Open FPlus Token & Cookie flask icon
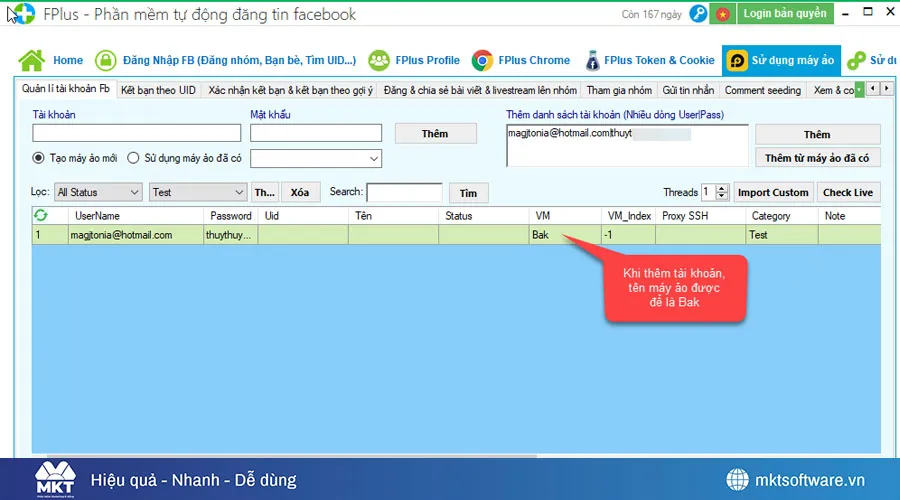The image size is (900, 500). 594,60
